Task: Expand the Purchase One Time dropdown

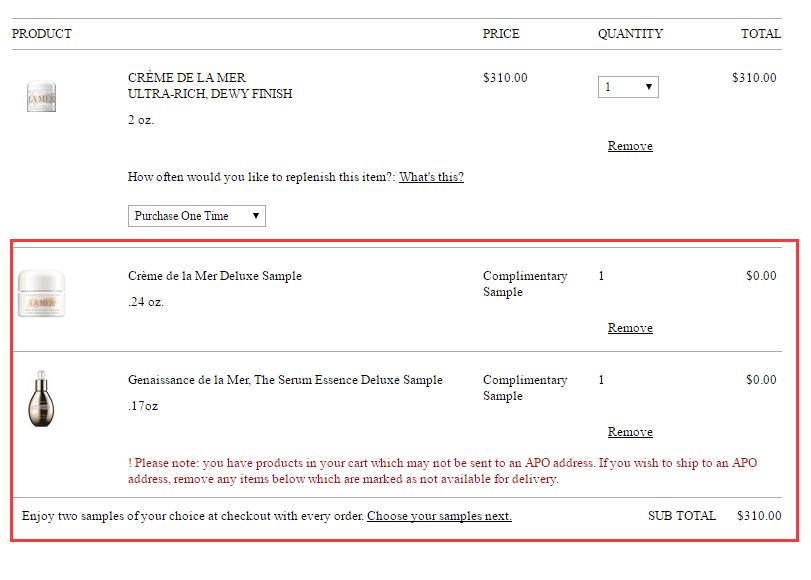Action: [197, 216]
